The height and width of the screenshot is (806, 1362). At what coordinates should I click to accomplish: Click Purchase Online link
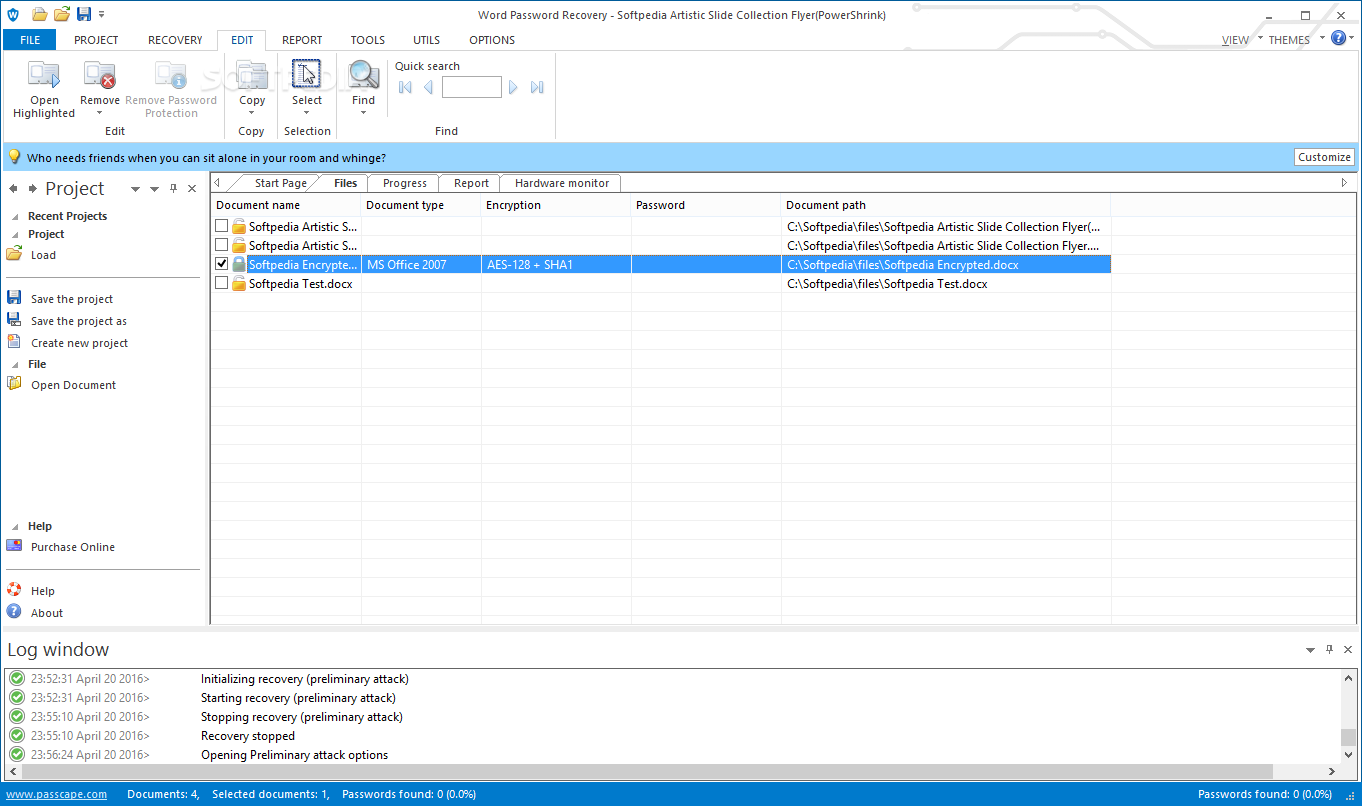(x=73, y=547)
